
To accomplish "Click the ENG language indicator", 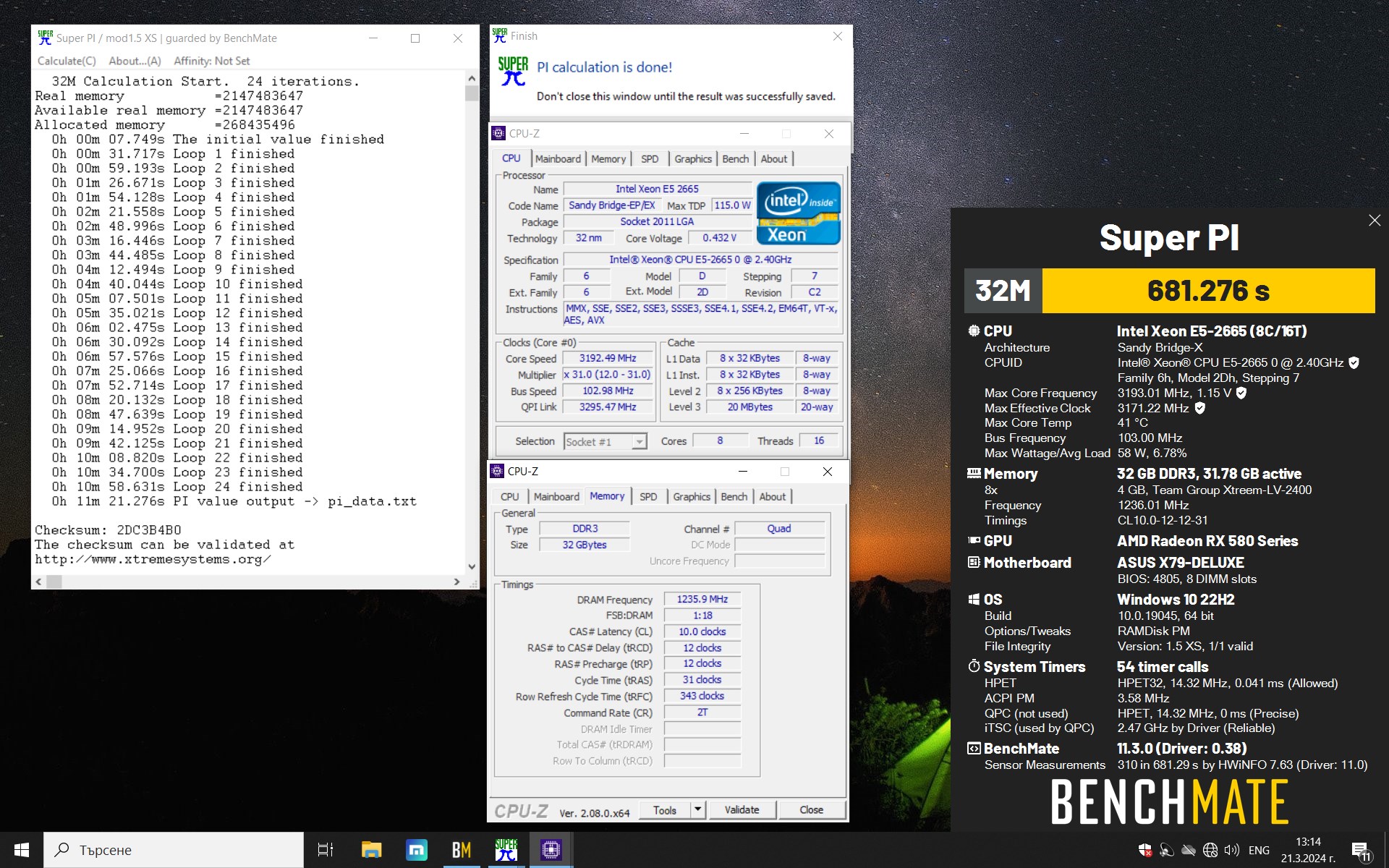I will click(1259, 850).
